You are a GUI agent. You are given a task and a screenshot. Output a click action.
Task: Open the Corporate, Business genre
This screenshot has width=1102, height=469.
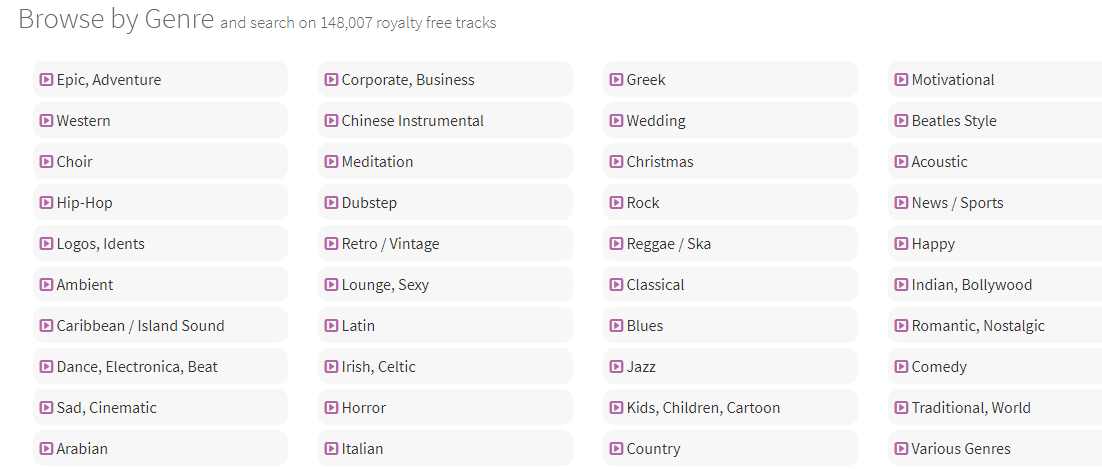(408, 80)
